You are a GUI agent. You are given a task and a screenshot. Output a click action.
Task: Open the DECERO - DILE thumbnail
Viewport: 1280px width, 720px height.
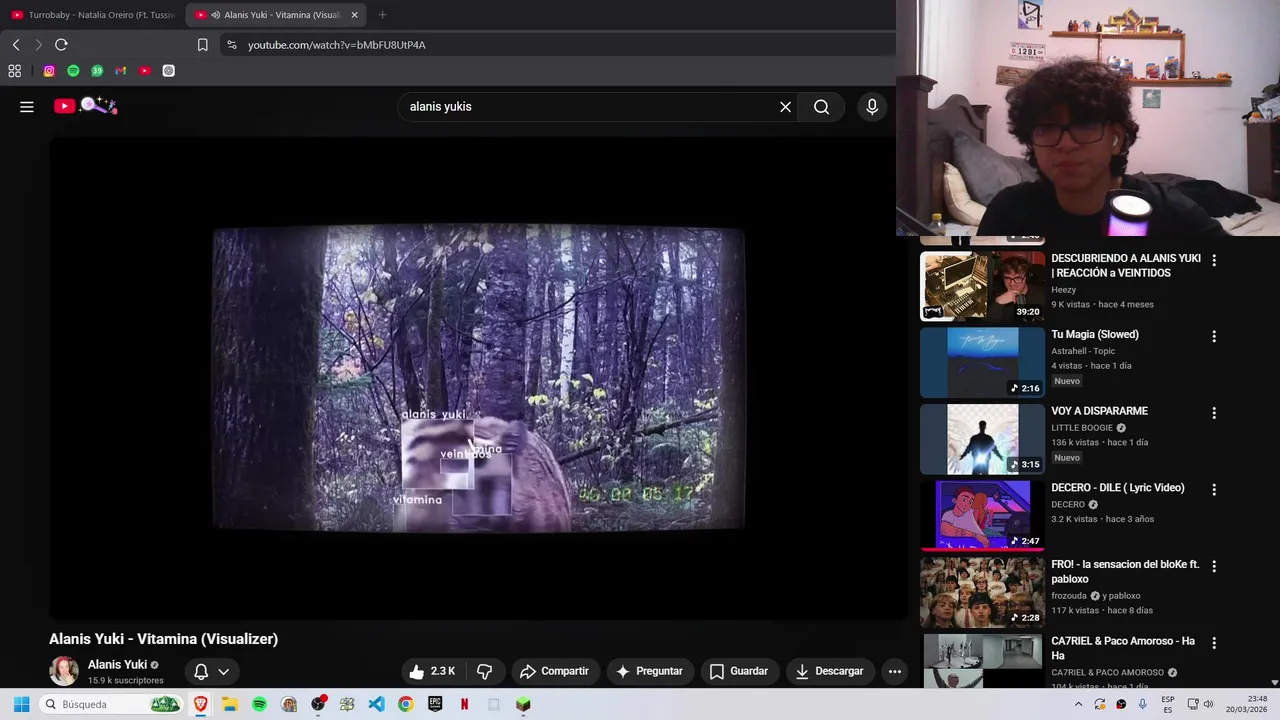pos(982,515)
